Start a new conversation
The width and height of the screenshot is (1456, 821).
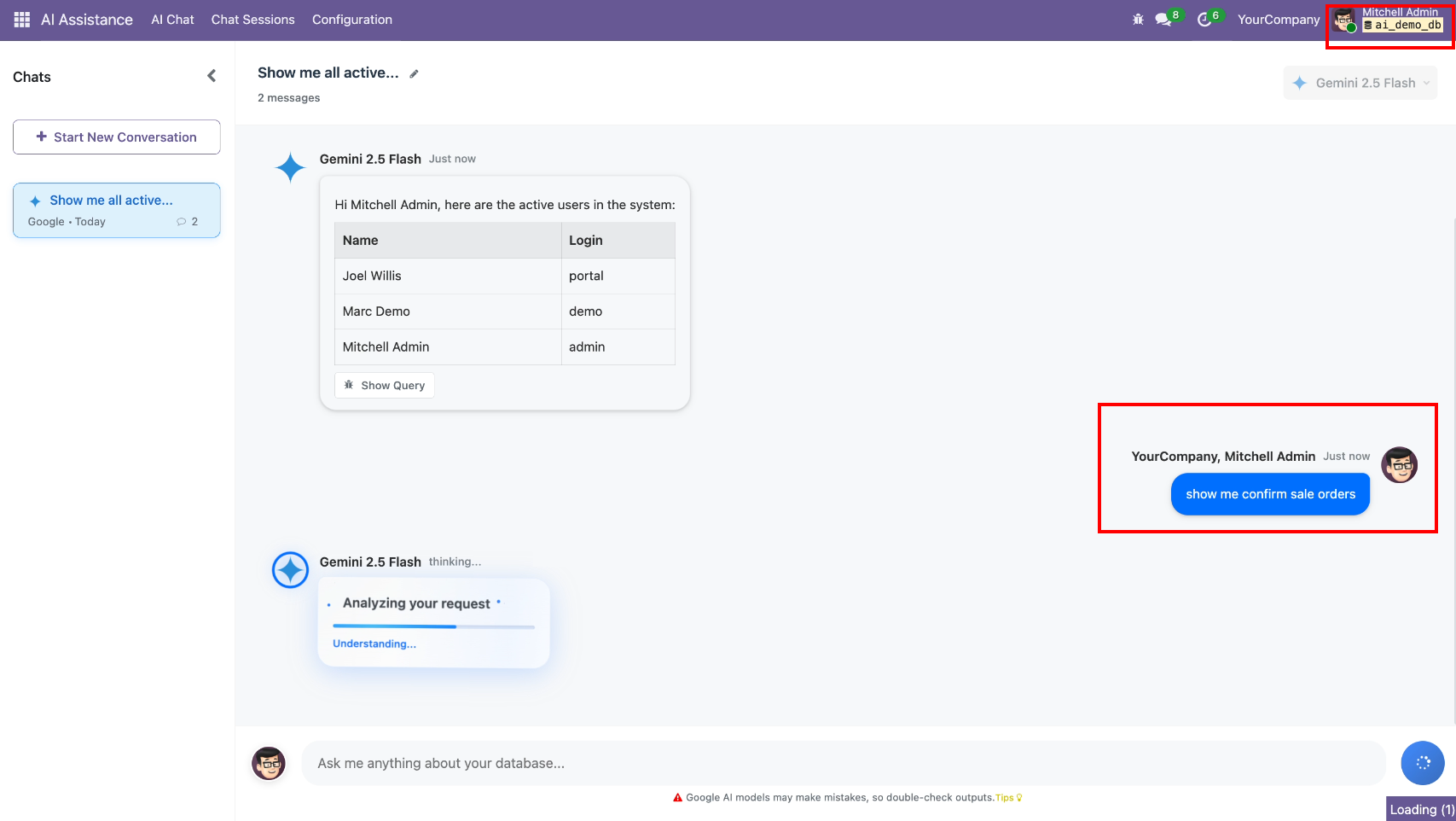(x=117, y=137)
